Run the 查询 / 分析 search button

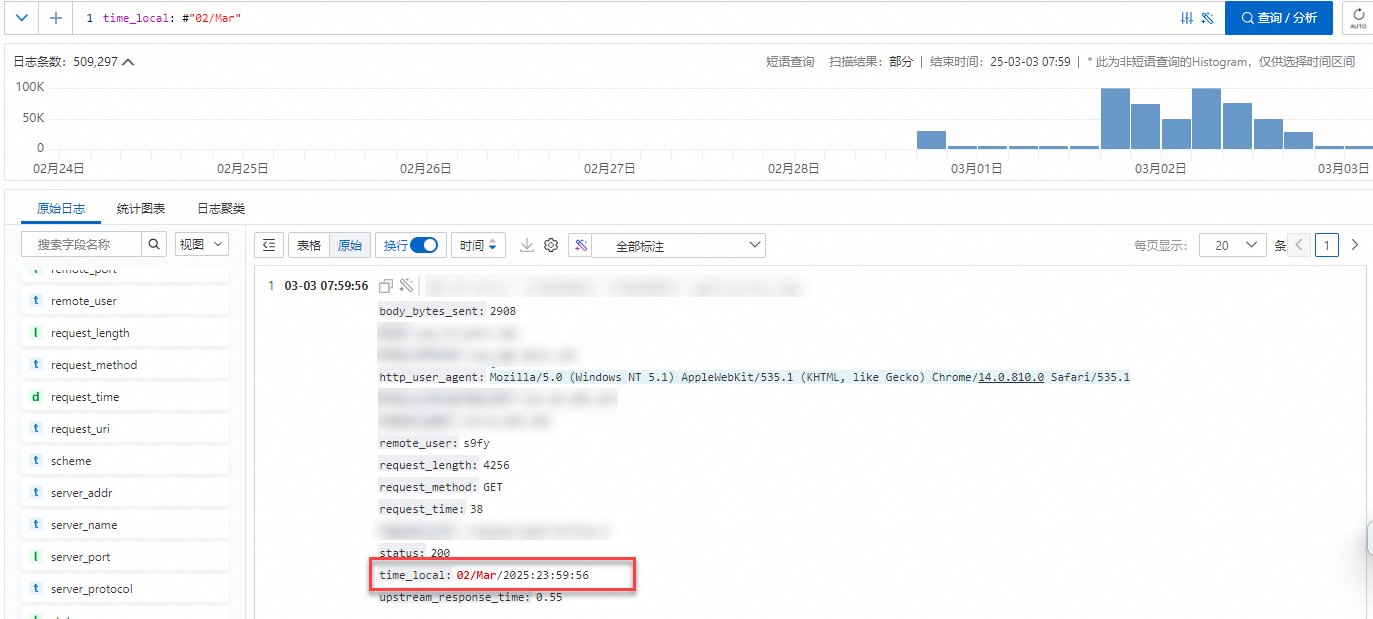pyautogui.click(x=1279, y=18)
